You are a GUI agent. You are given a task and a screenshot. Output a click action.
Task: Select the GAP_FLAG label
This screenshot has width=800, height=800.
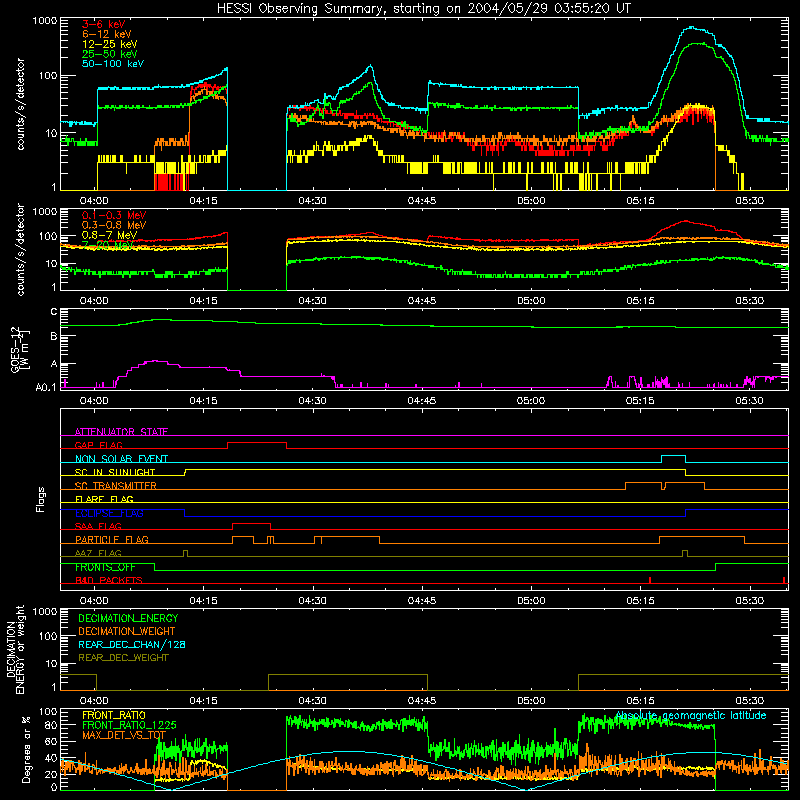coord(98,445)
